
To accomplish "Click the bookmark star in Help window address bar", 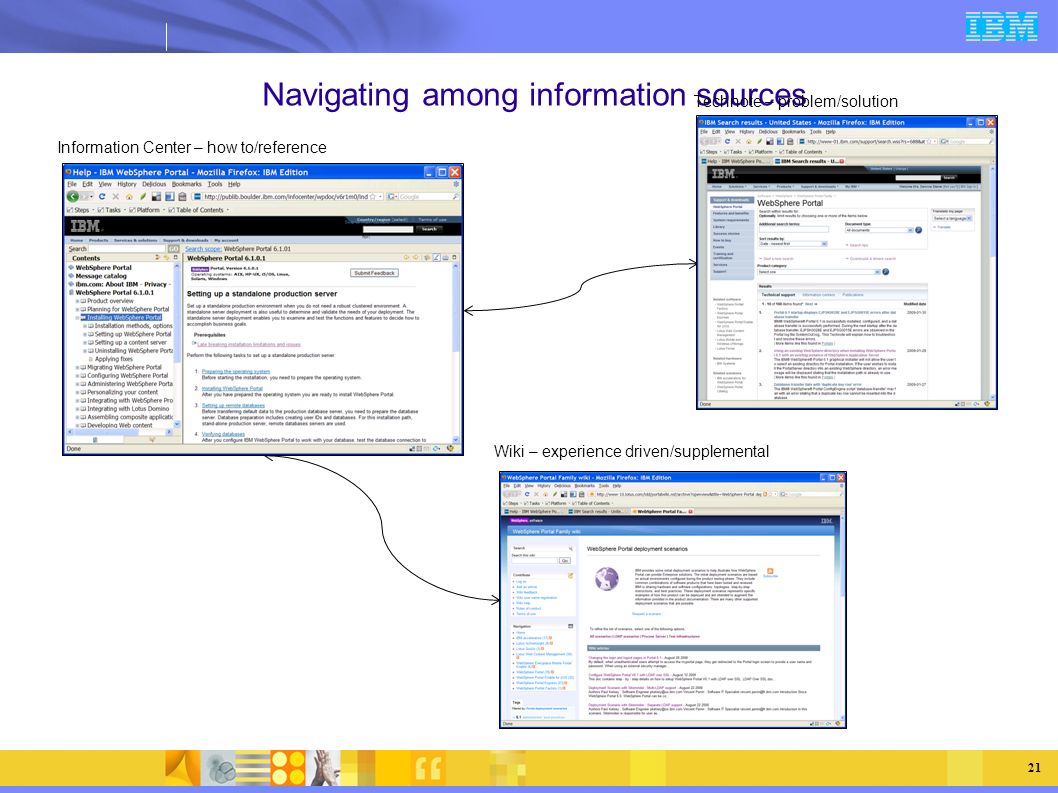I will (x=373, y=196).
